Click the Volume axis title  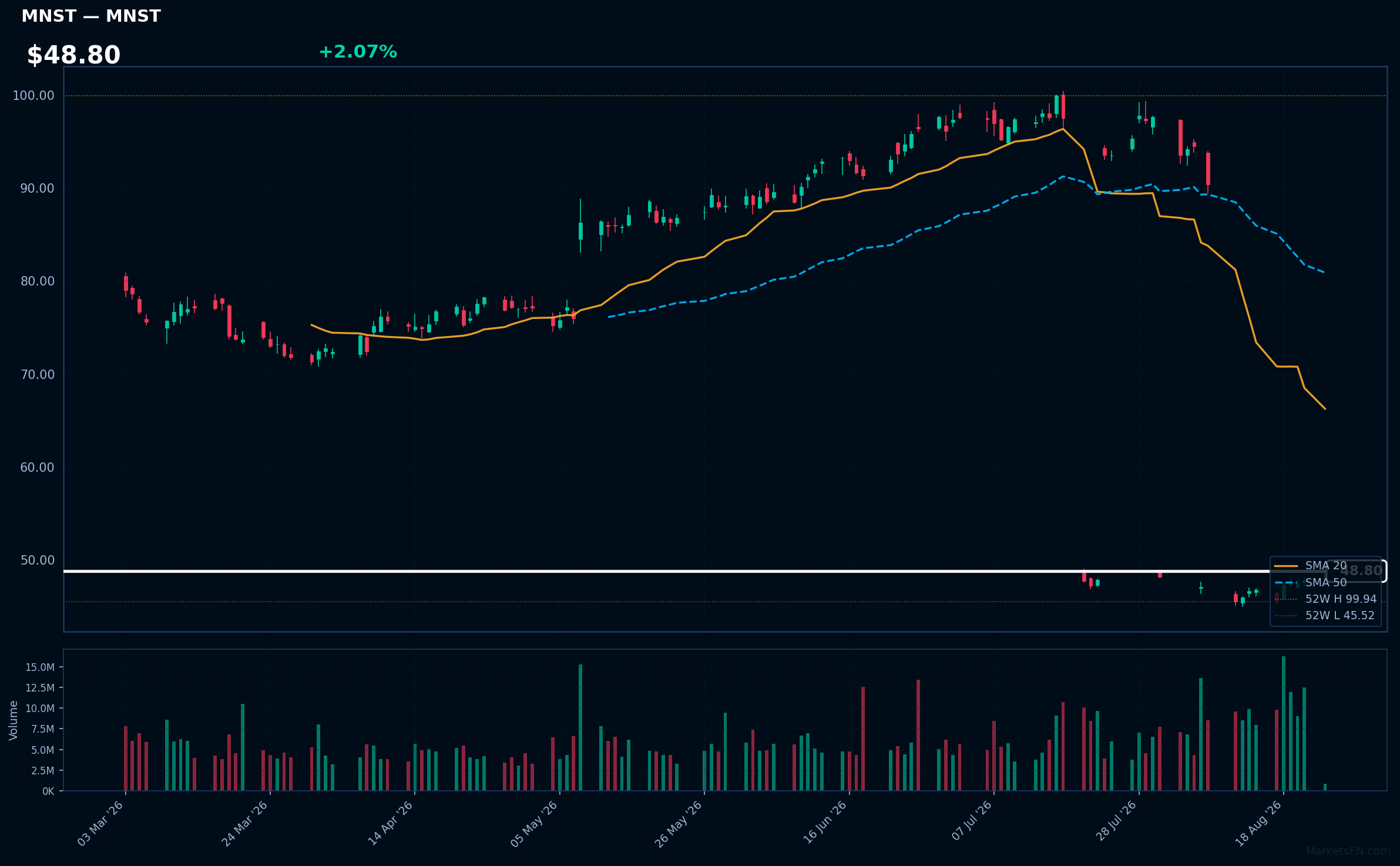(14, 720)
